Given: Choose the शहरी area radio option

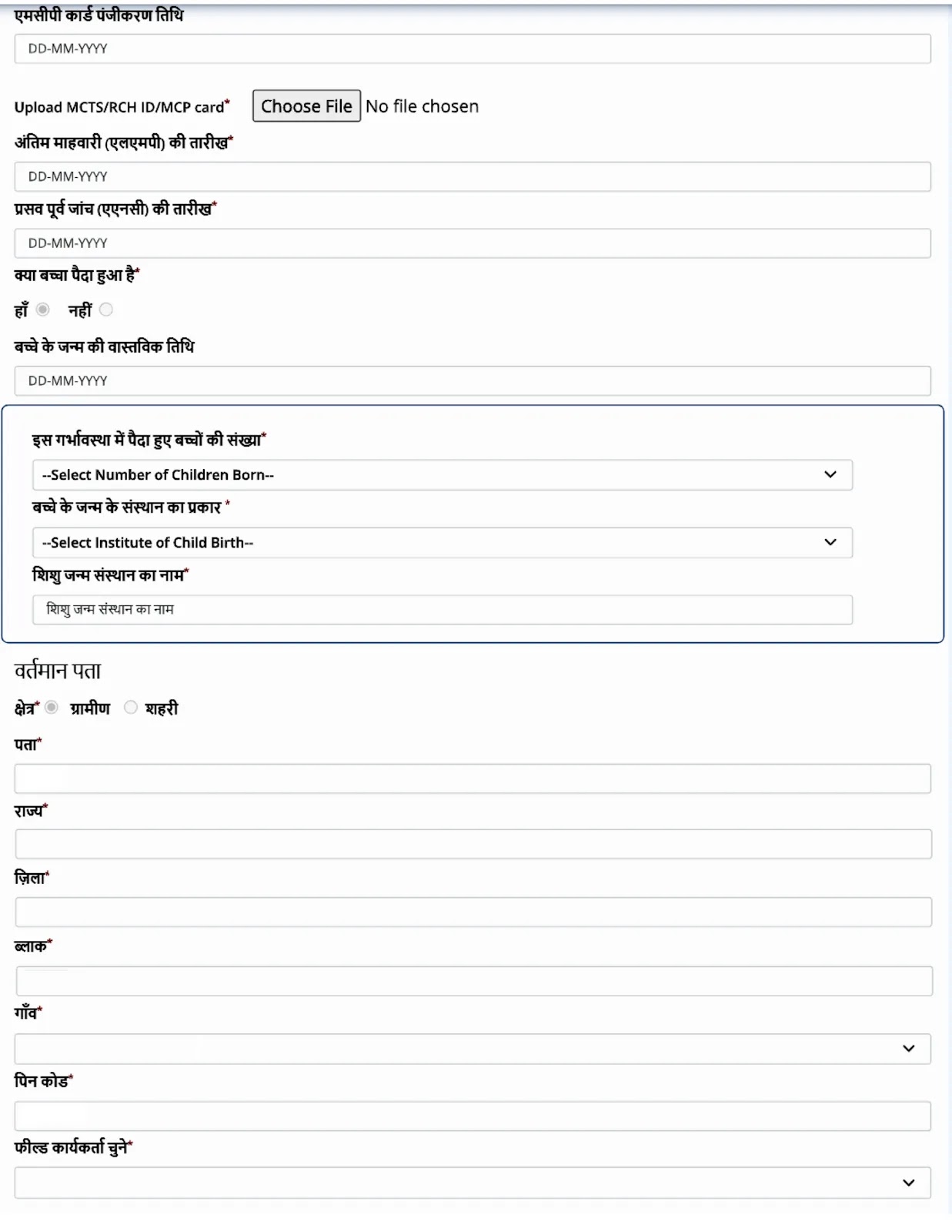Looking at the screenshot, I should coord(131,707).
